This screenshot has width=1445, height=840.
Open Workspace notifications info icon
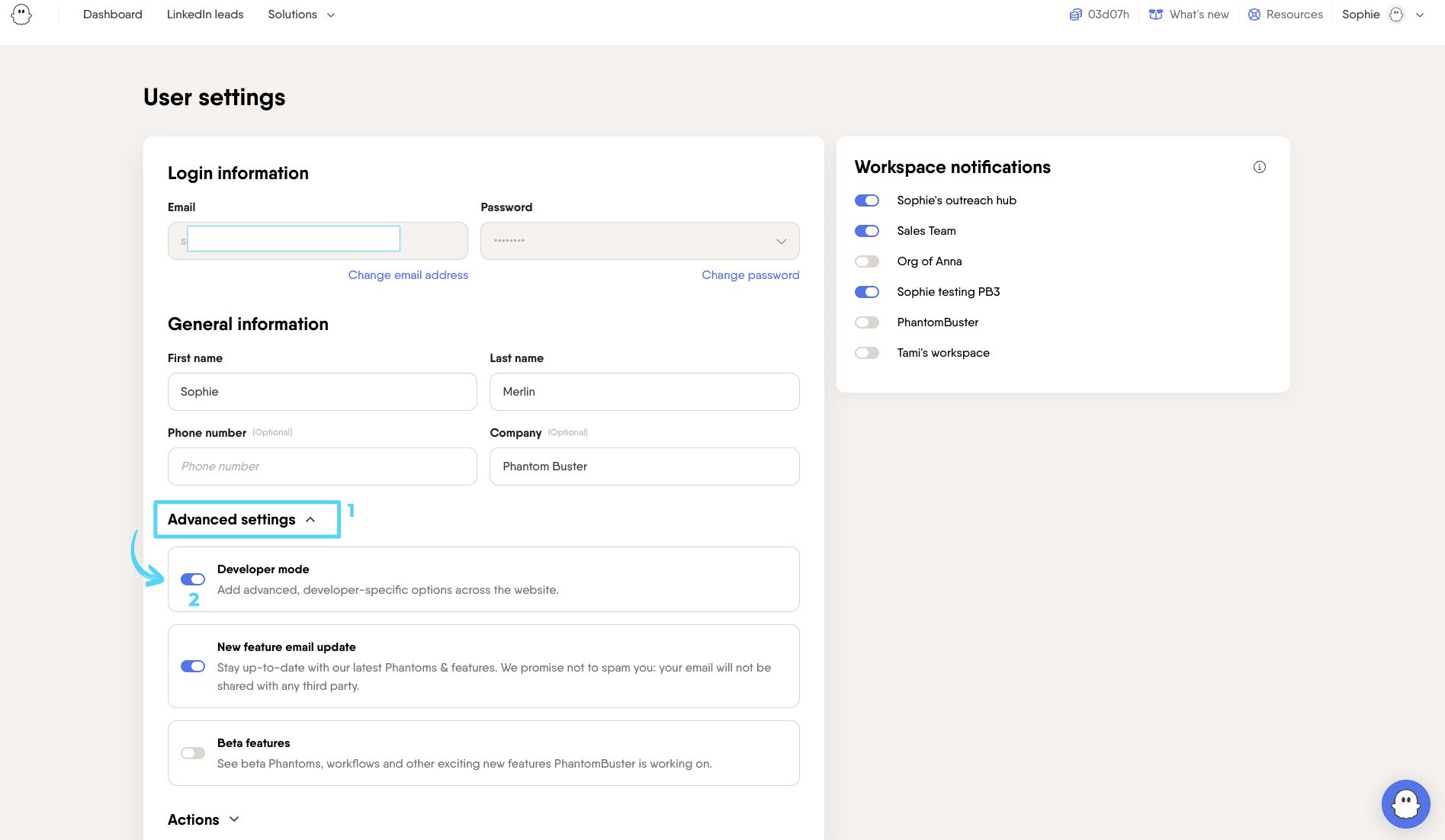[1260, 167]
